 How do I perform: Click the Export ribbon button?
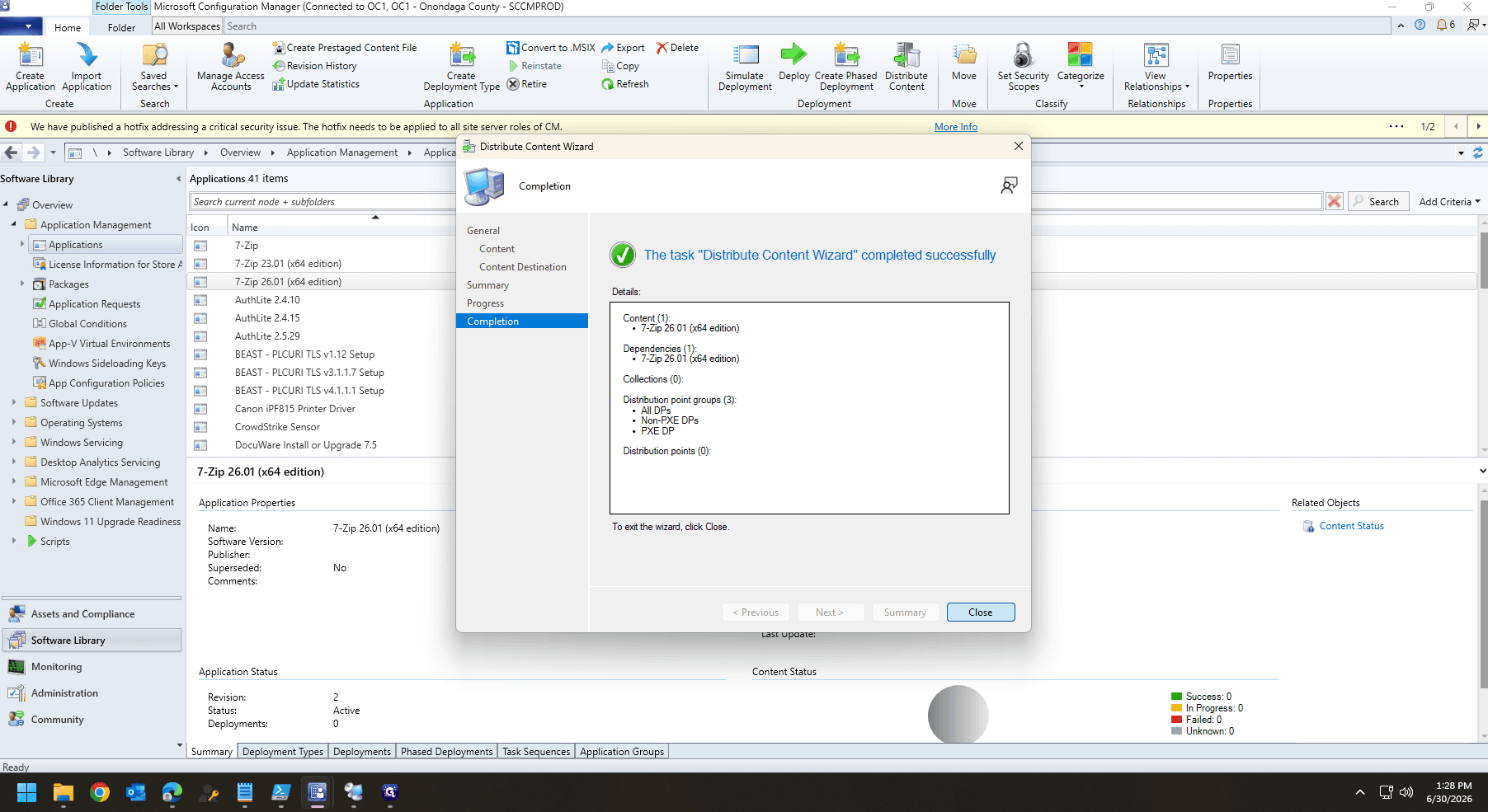click(x=624, y=48)
